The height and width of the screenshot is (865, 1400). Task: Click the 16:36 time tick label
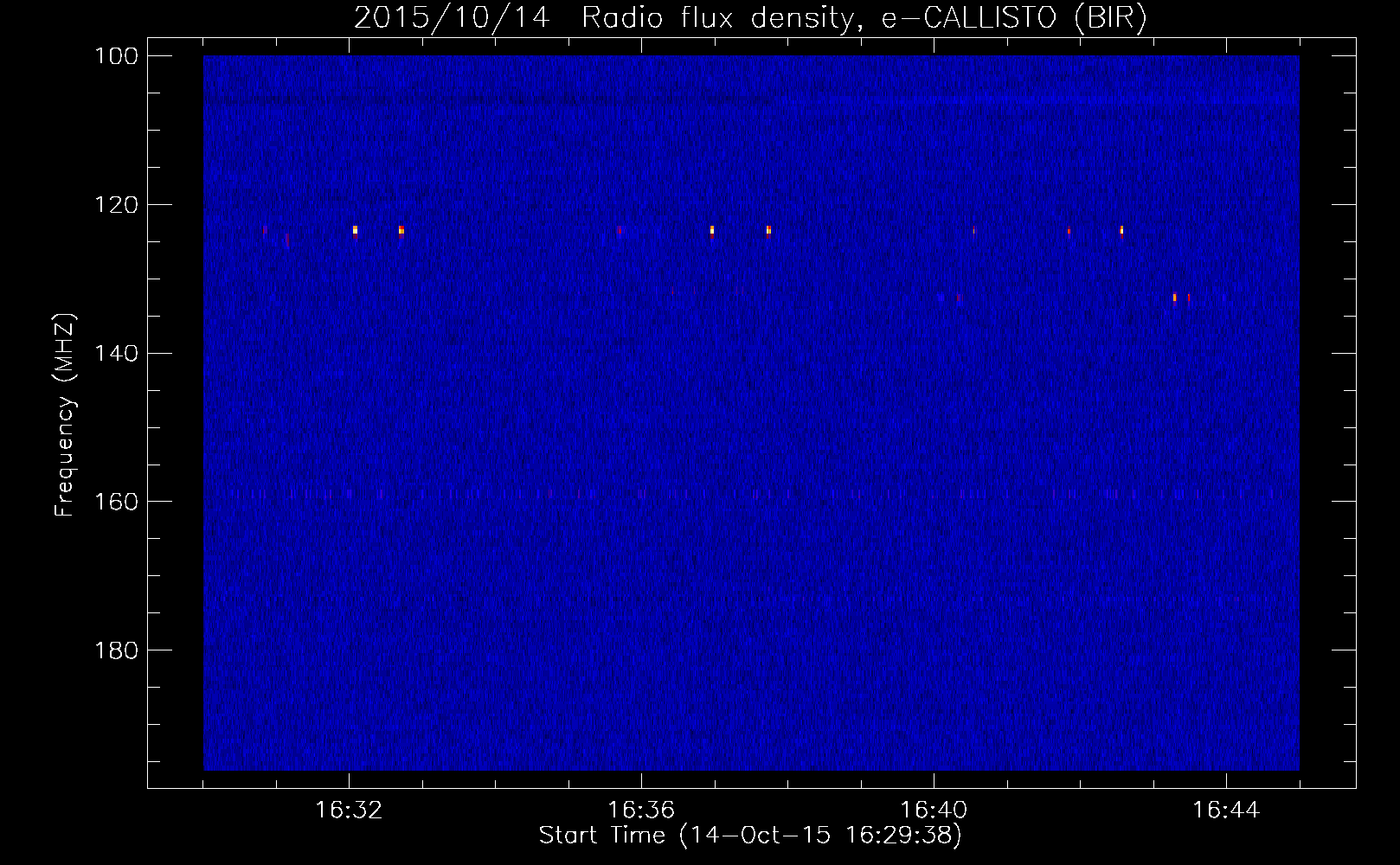coord(641,811)
